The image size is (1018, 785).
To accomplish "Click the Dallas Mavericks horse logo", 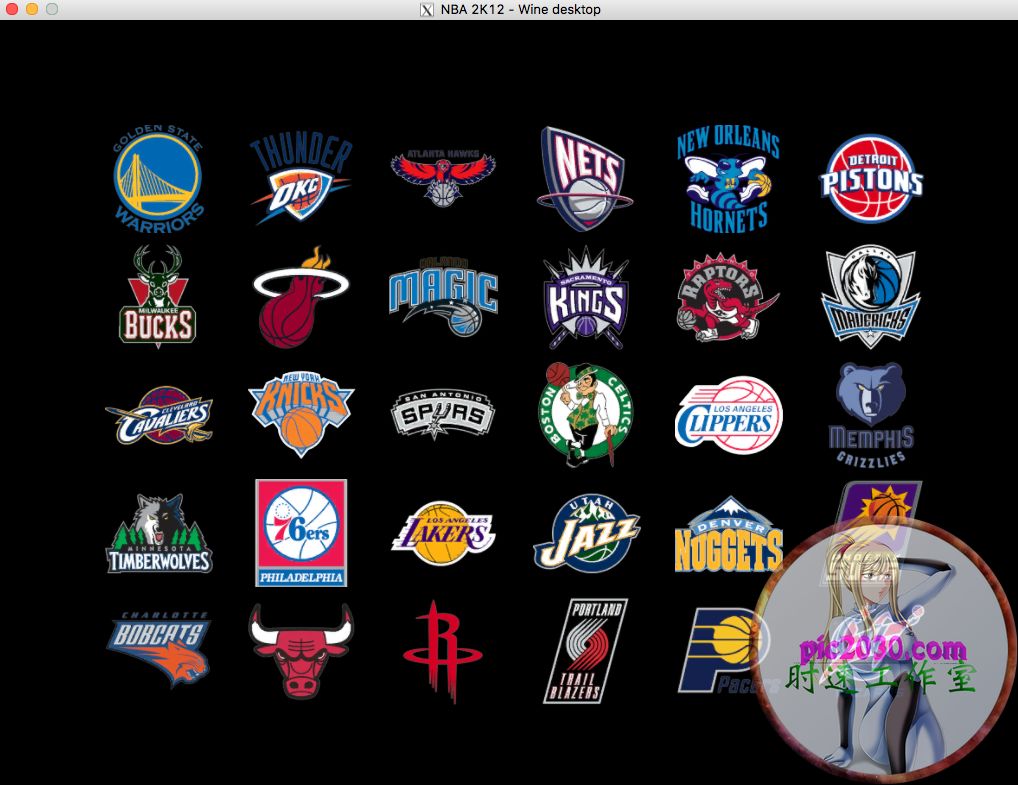I will tap(869, 295).
